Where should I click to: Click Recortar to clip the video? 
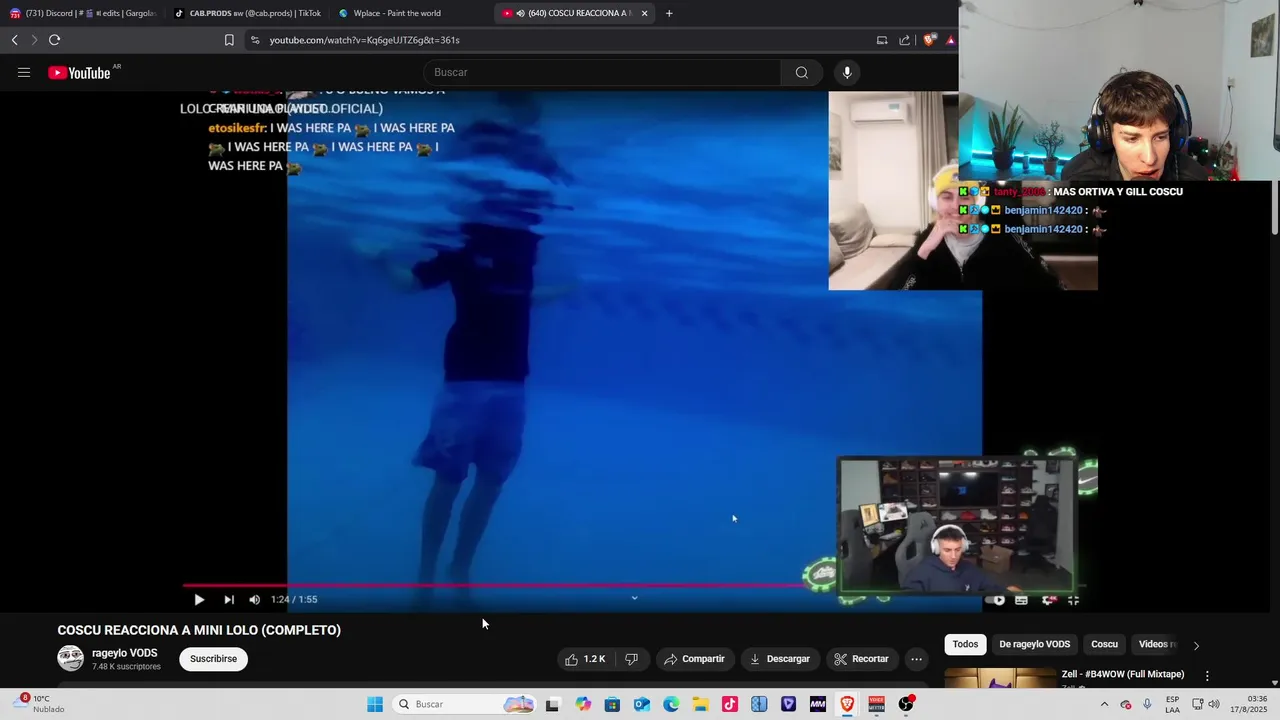pyautogui.click(x=861, y=659)
